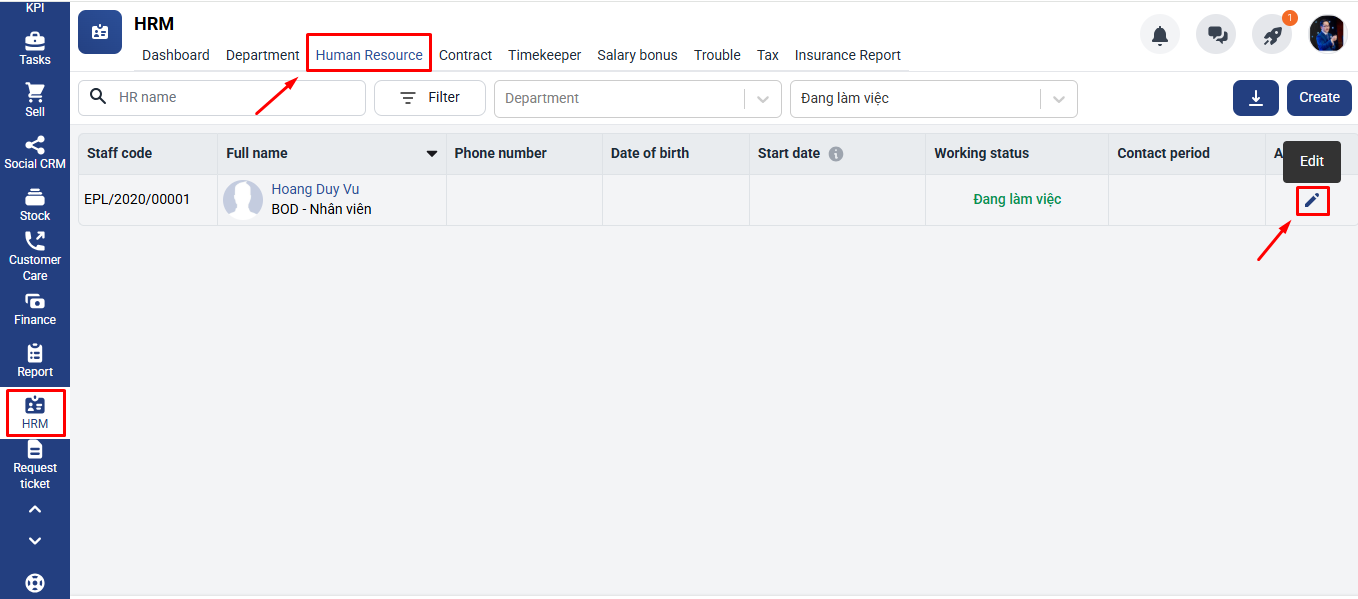Open the notifications bell icon
This screenshot has height=599, width=1358.
(x=1160, y=35)
